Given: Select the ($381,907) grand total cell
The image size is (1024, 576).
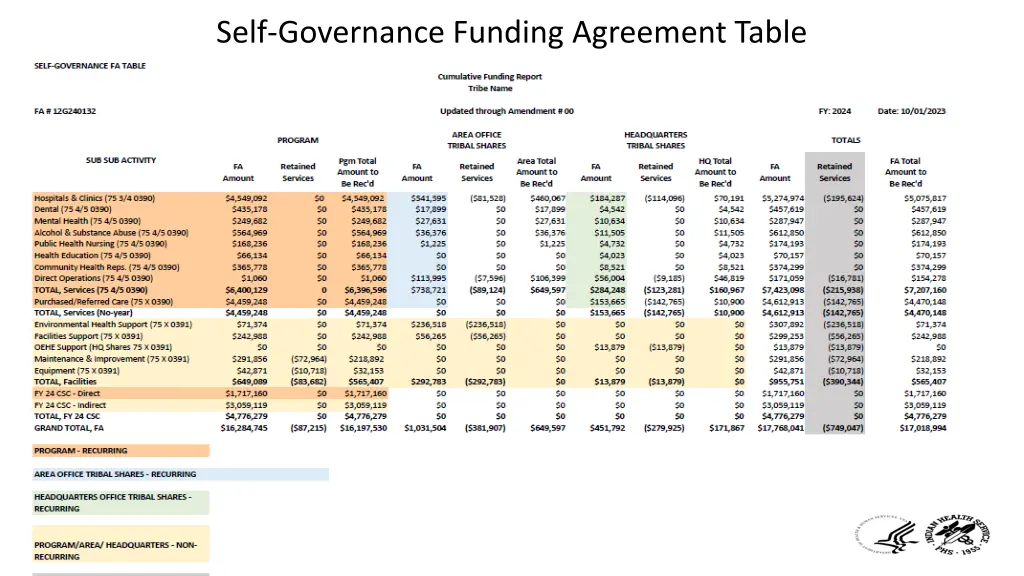Looking at the screenshot, I should pyautogui.click(x=485, y=428).
